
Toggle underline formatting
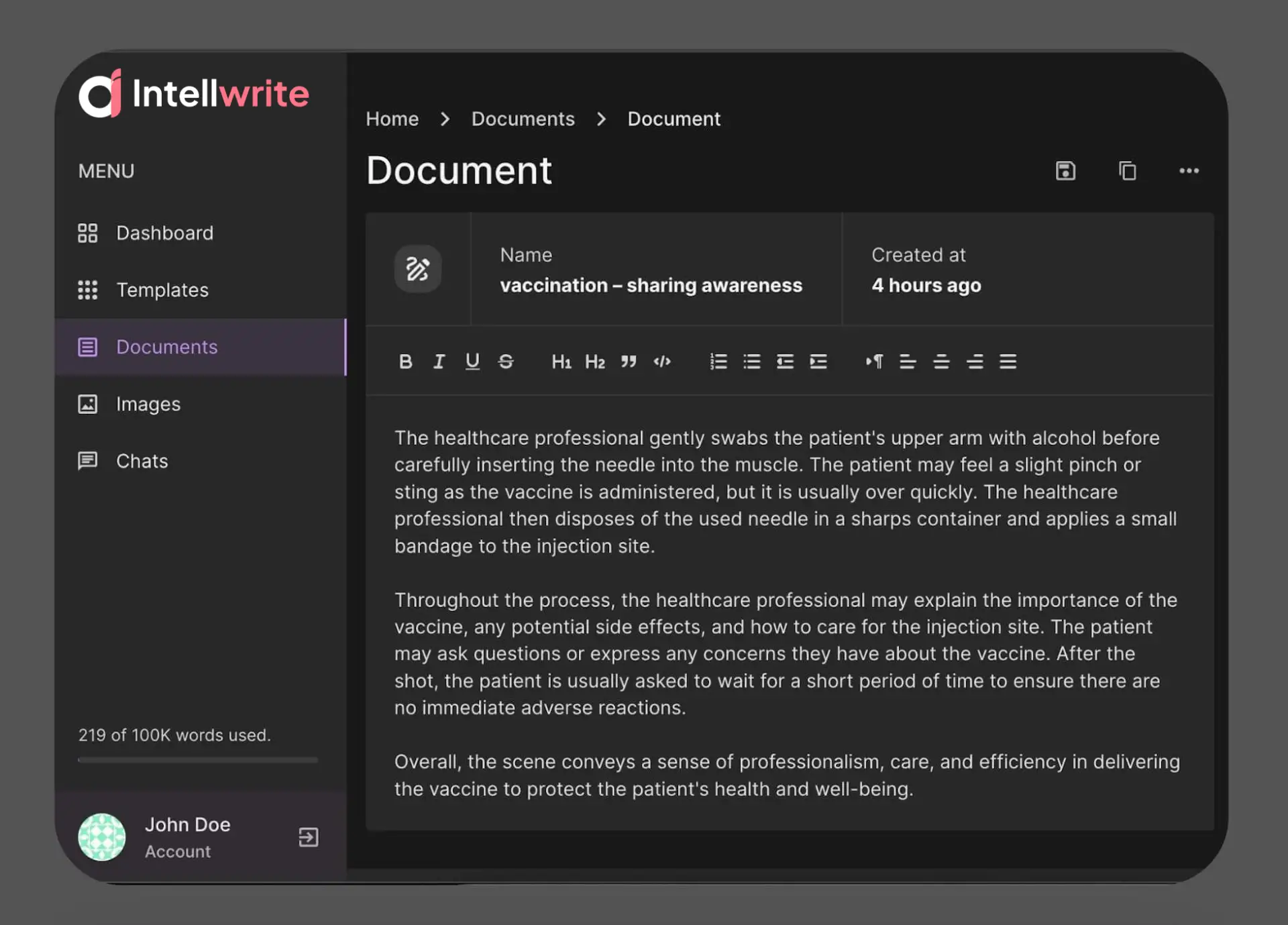tap(472, 362)
